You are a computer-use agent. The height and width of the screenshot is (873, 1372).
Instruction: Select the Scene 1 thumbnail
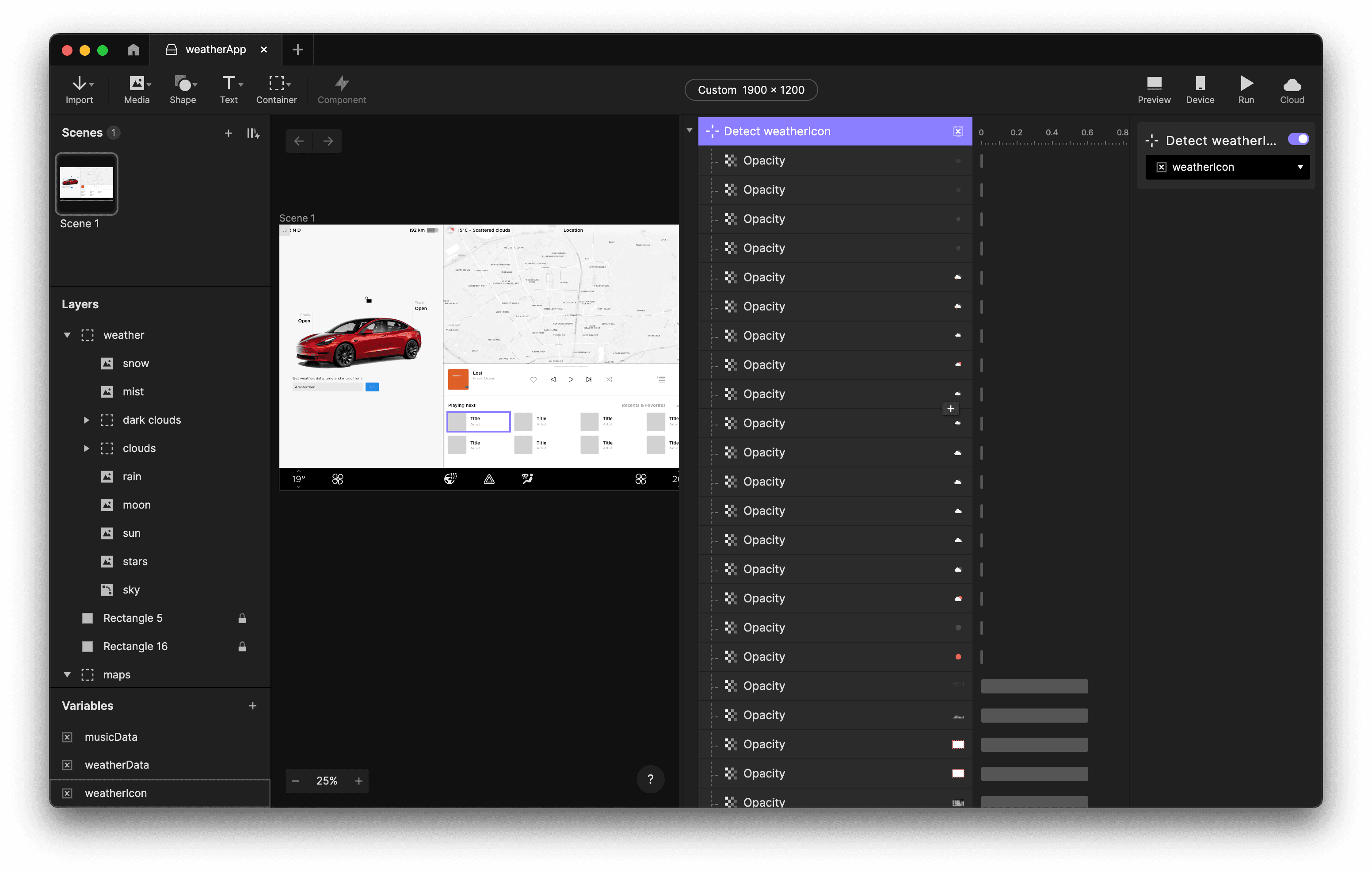click(x=87, y=183)
